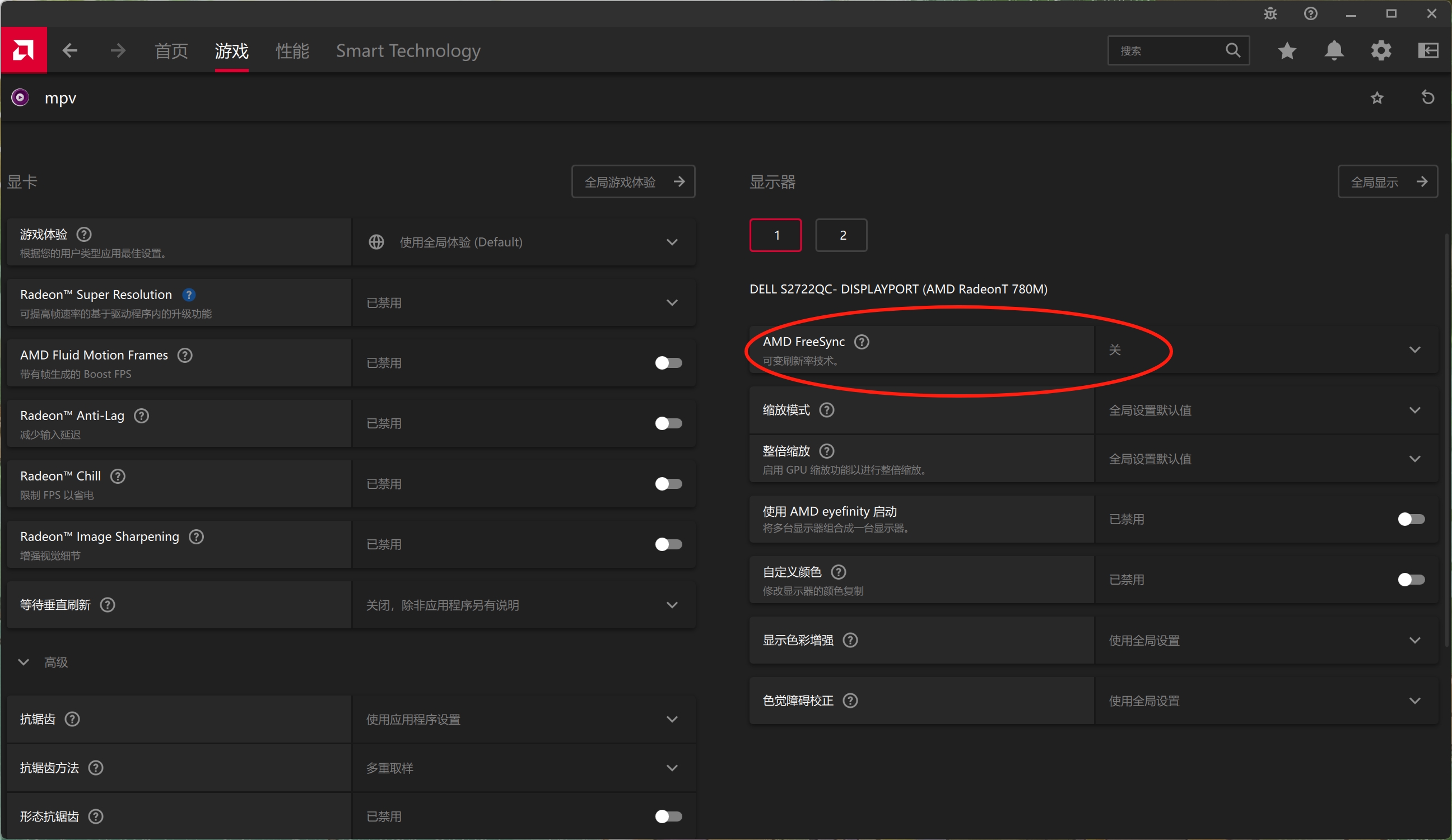This screenshot has height=840, width=1452.
Task: Switch to the Smart Technology tab
Action: (408, 51)
